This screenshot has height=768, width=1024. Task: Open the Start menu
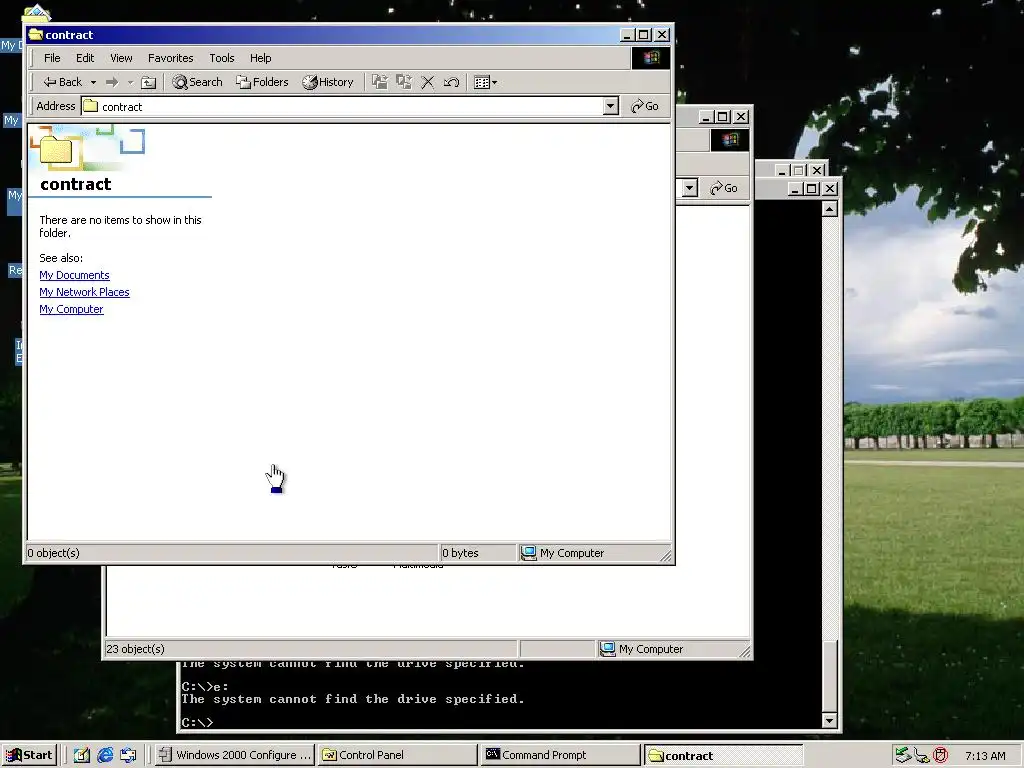click(x=29, y=755)
